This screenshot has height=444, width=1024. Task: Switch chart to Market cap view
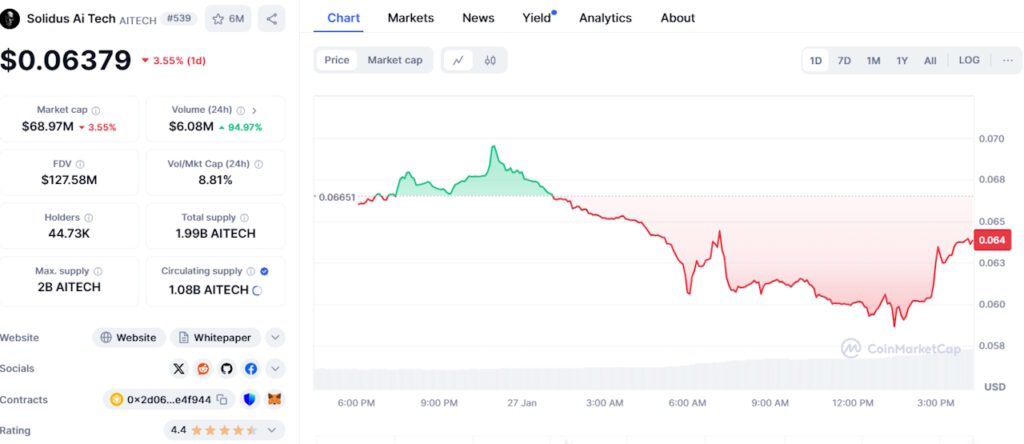[x=394, y=60]
